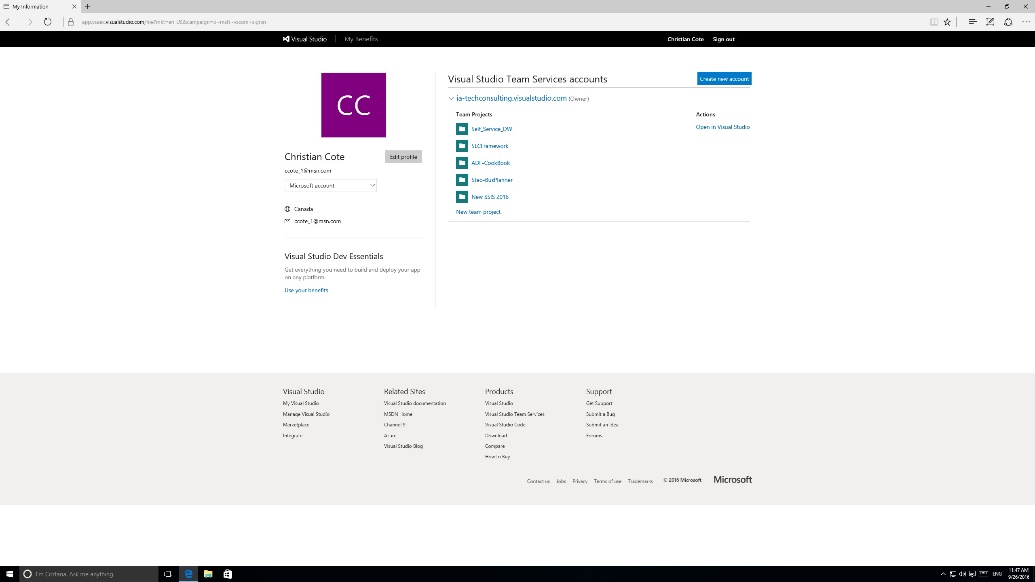Viewport: 1035px width, 582px height.
Task: Switch to the My Information browser tab
Action: click(40, 7)
